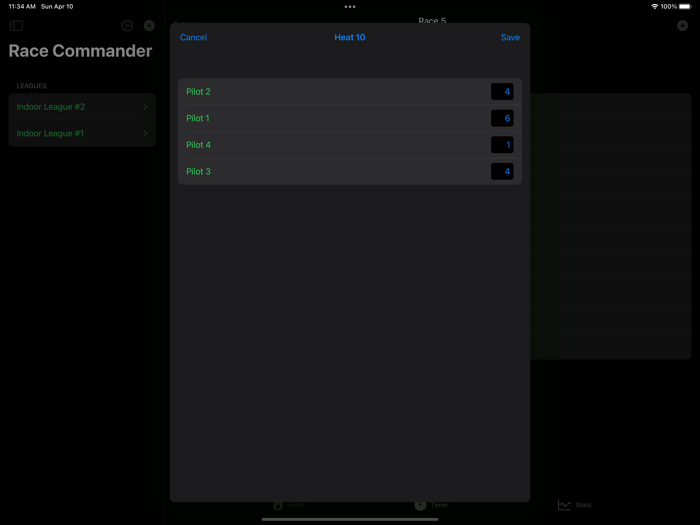Image resolution: width=700 pixels, height=525 pixels.
Task: Save the Heat 10 scores
Action: click(x=510, y=38)
